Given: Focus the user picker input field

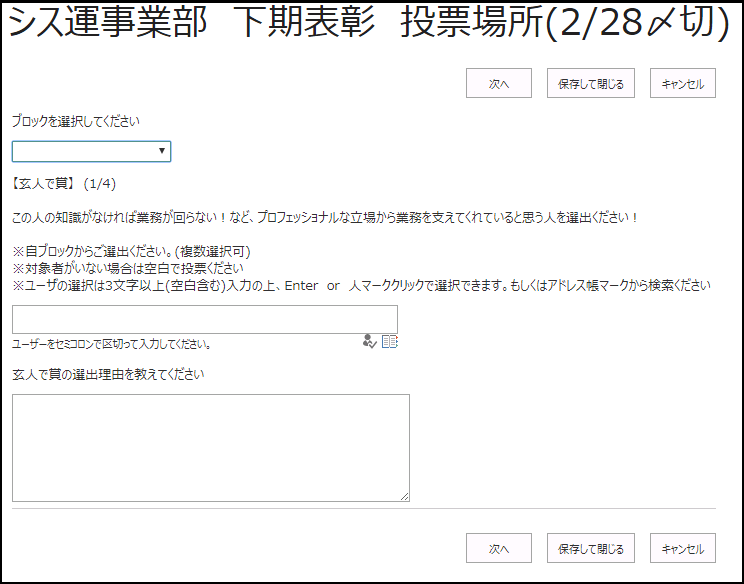Looking at the screenshot, I should (205, 319).
